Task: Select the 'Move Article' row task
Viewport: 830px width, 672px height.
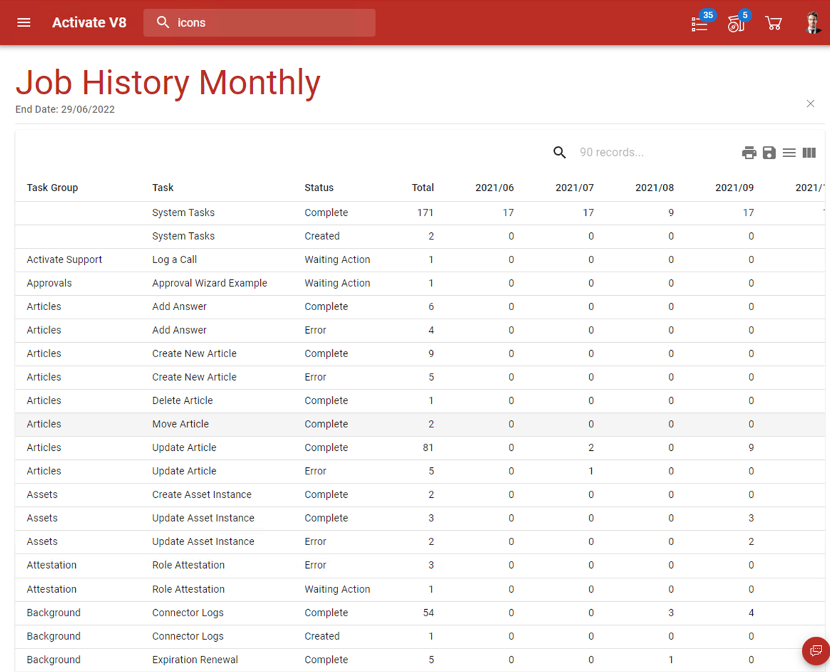Action: coord(181,424)
